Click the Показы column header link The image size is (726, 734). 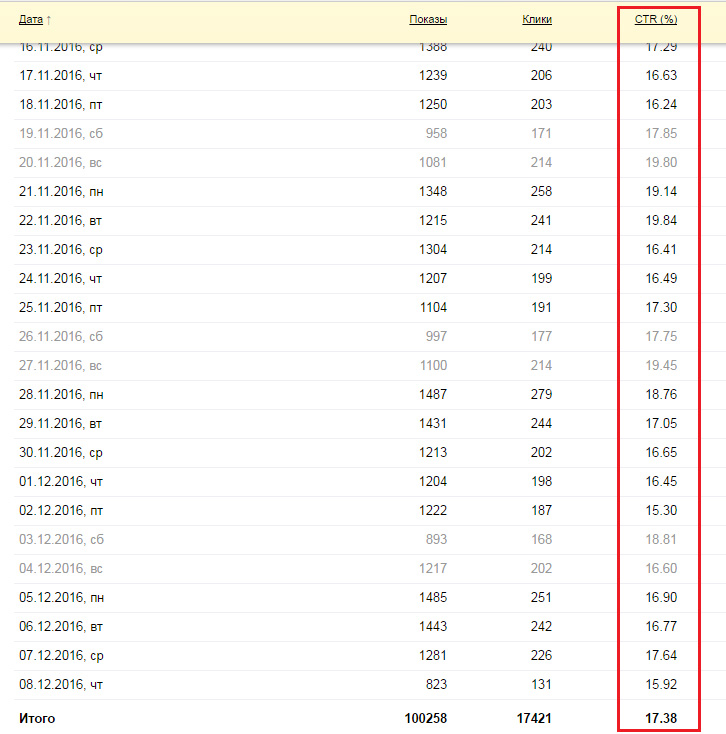(x=428, y=20)
